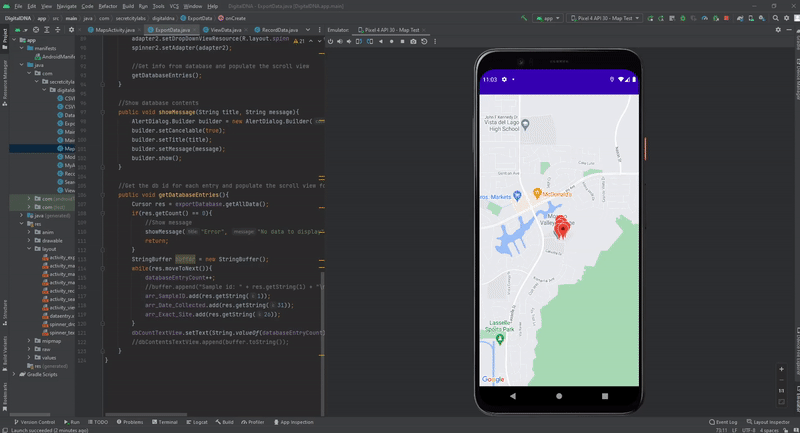This screenshot has height=433, width=800.
Task: Click emulator toolbar Overview square icon
Action: (x=402, y=41)
